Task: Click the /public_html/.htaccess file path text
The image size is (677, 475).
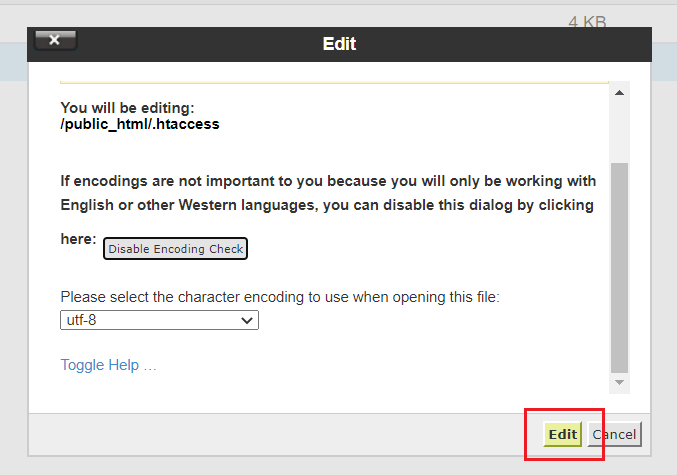Action: pyautogui.click(x=139, y=125)
